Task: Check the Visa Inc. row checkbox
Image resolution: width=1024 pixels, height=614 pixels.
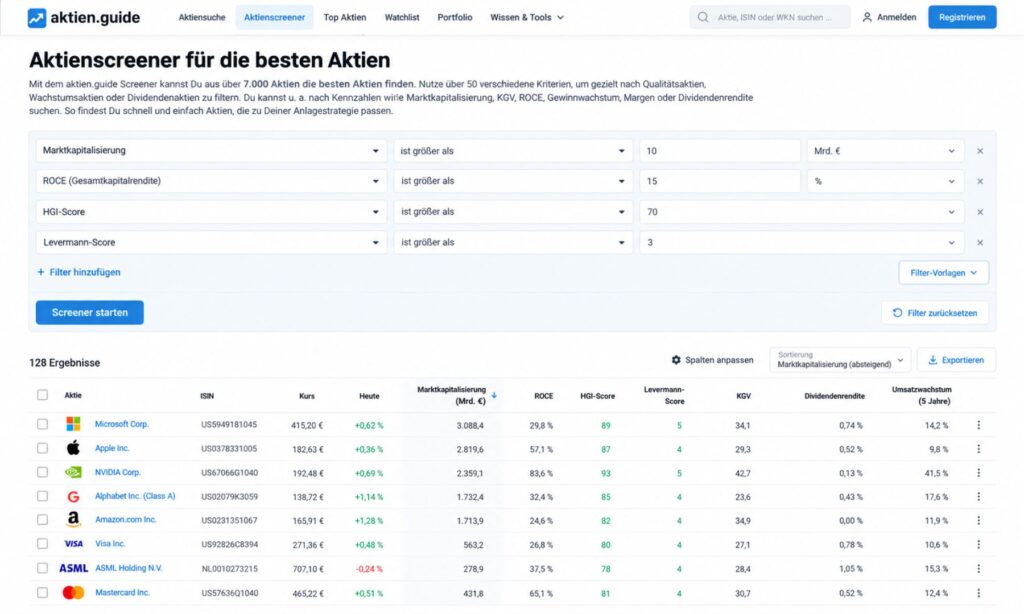Action: click(42, 544)
